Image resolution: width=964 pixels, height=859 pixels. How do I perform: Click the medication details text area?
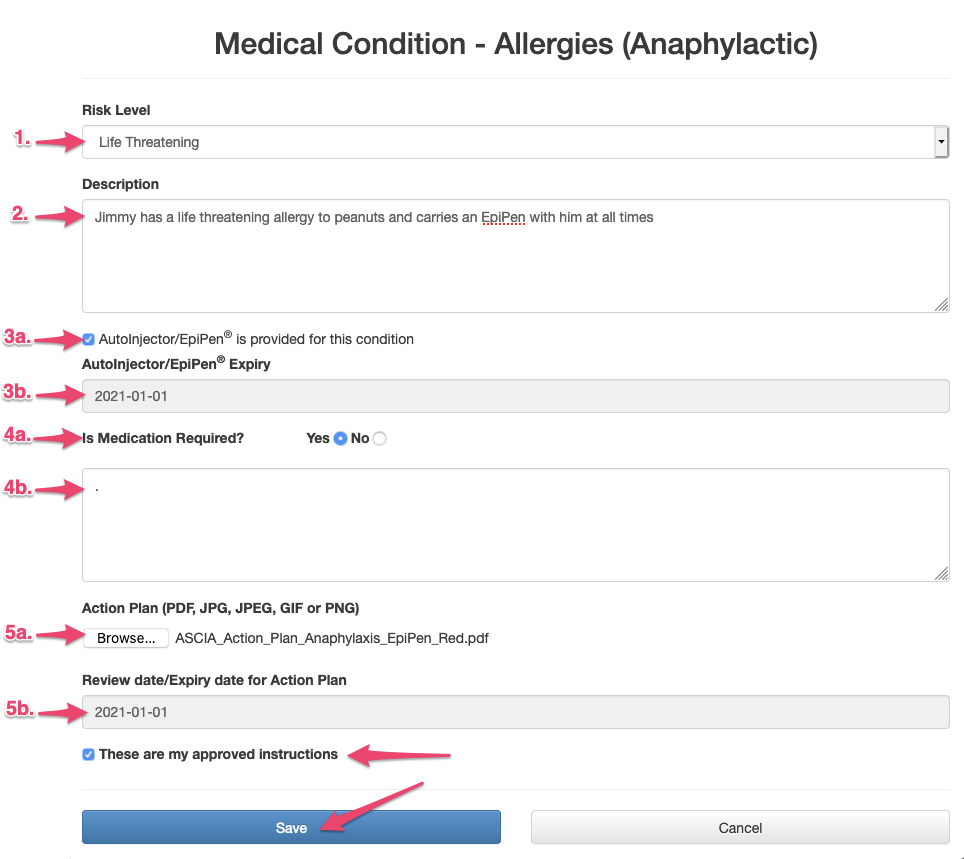515,525
